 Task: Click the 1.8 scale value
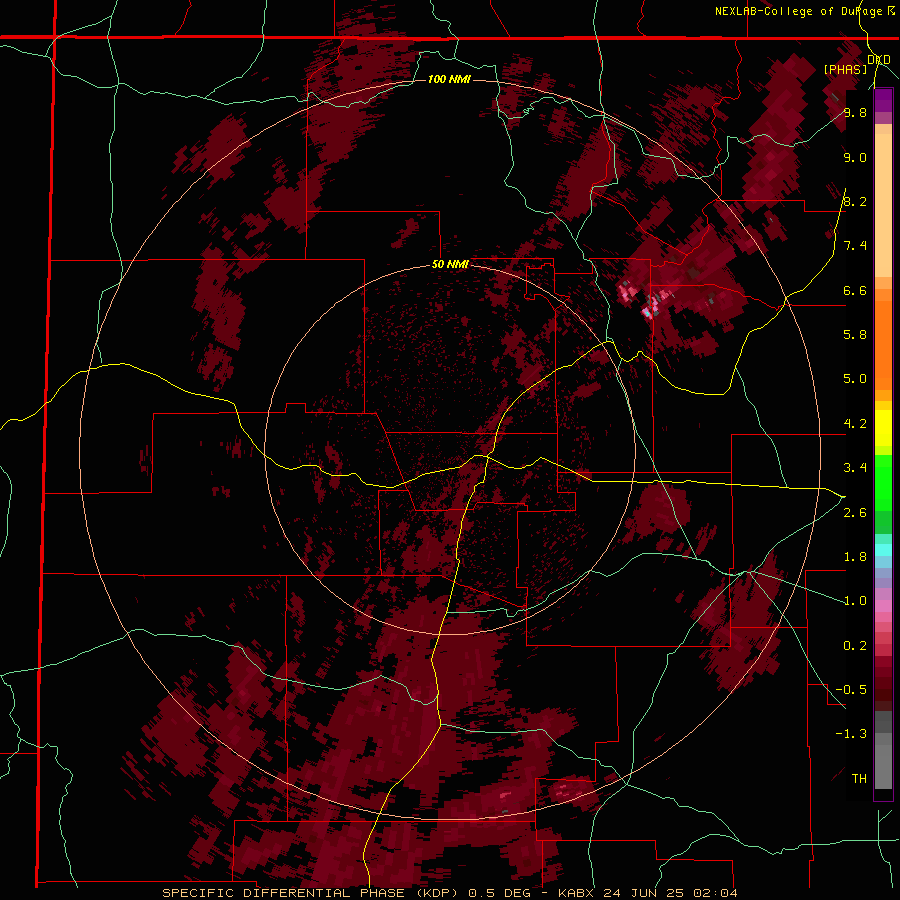[855, 557]
